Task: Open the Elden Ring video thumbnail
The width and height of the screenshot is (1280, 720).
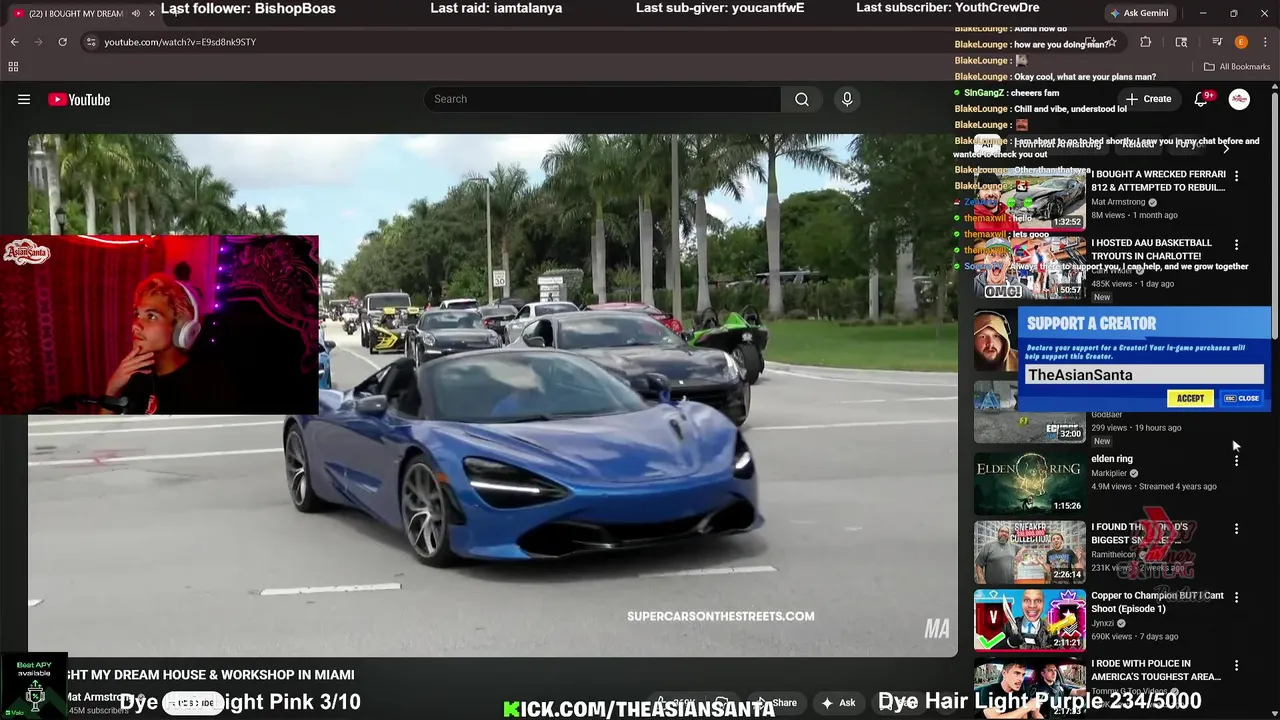Action: click(1029, 484)
